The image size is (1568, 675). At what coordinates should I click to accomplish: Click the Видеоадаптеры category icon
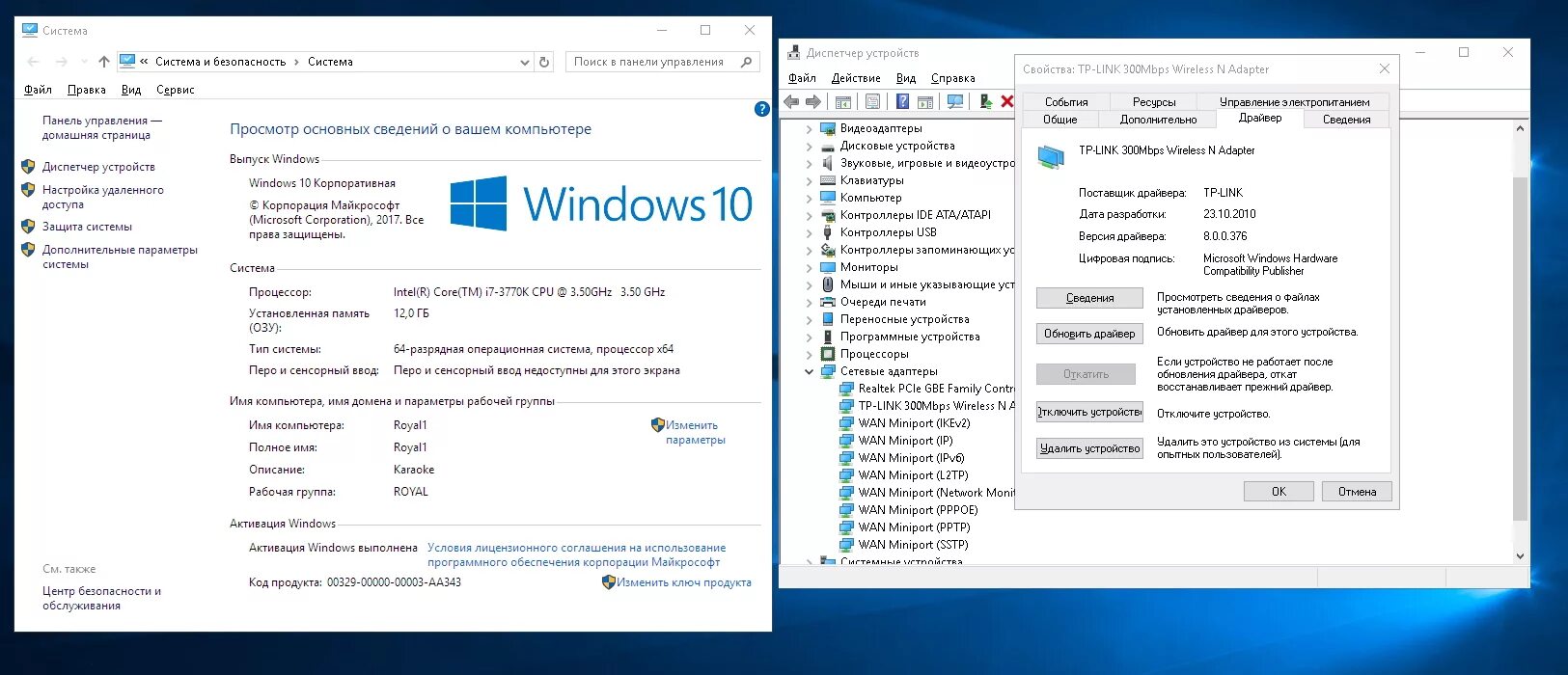click(x=827, y=128)
